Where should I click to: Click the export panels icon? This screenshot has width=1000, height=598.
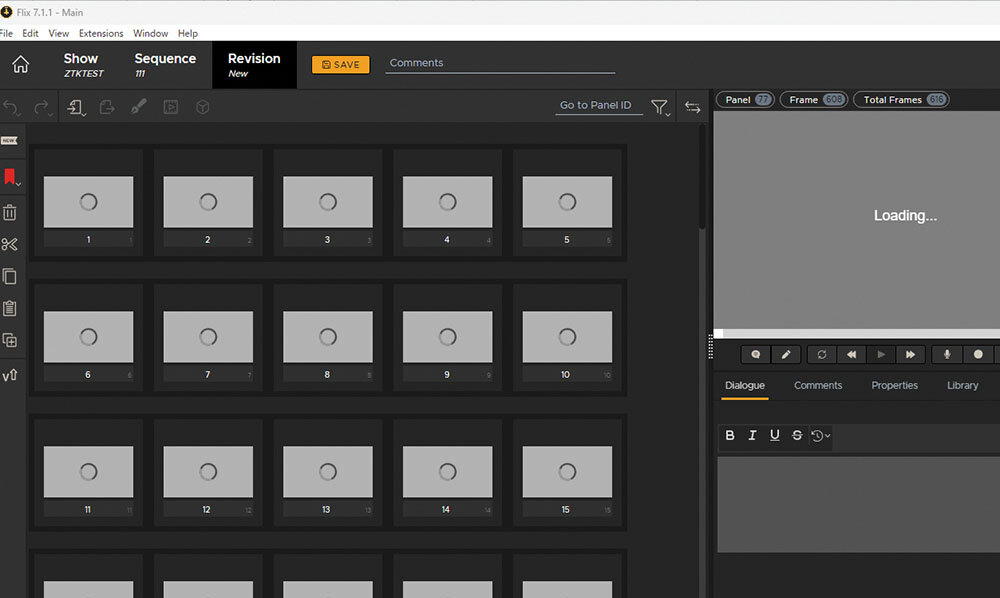pyautogui.click(x=107, y=107)
